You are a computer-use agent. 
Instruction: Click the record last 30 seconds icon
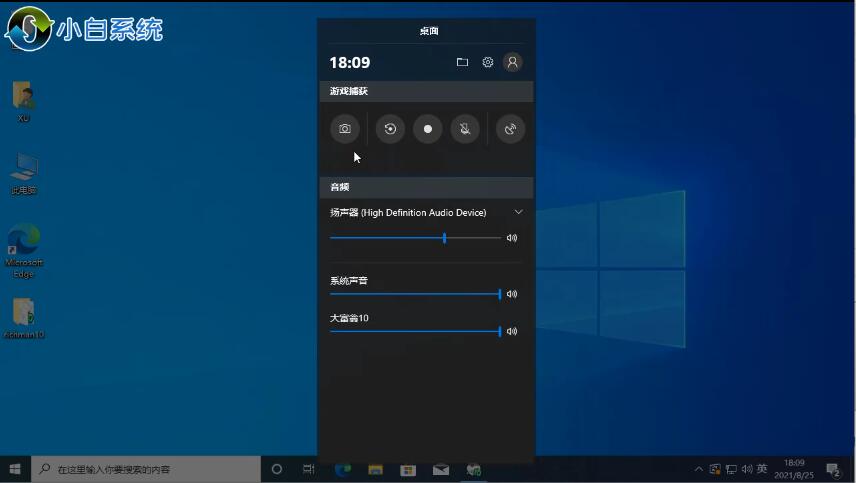pos(390,129)
